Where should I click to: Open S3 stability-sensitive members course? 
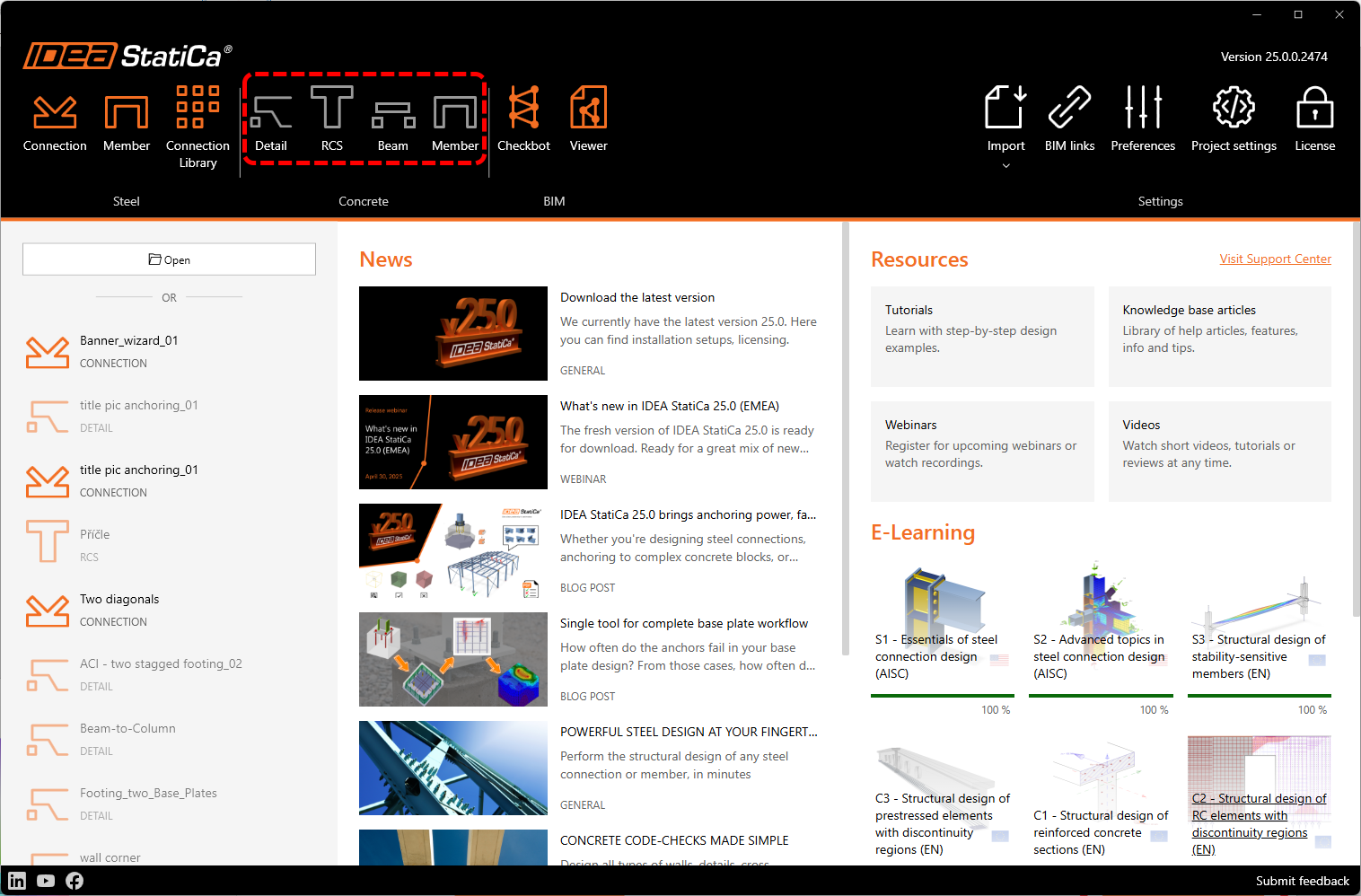(x=1260, y=624)
